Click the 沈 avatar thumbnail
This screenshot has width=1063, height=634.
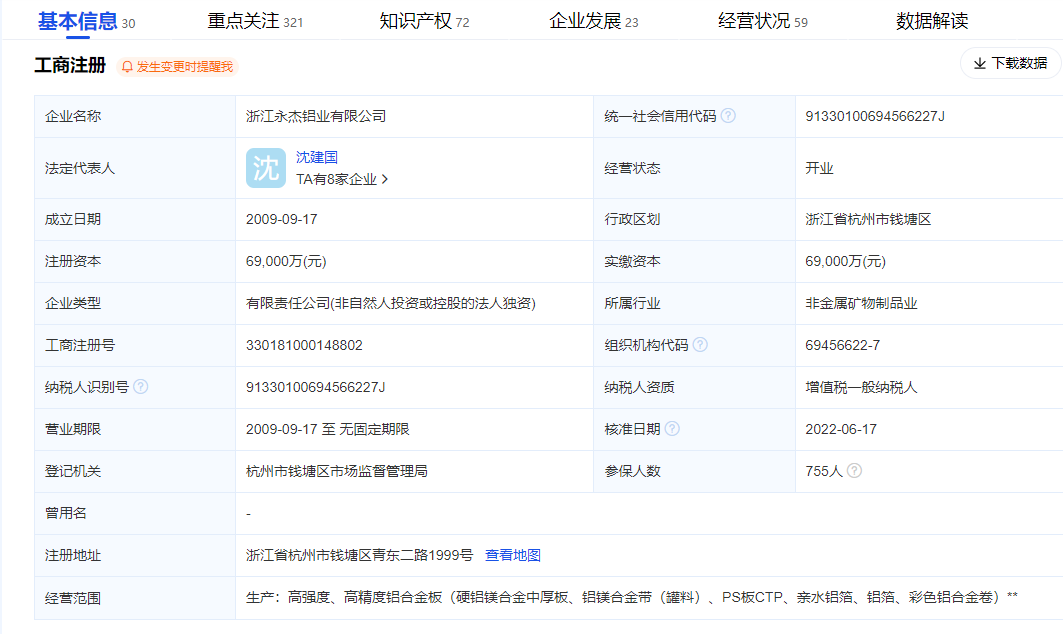pos(266,168)
